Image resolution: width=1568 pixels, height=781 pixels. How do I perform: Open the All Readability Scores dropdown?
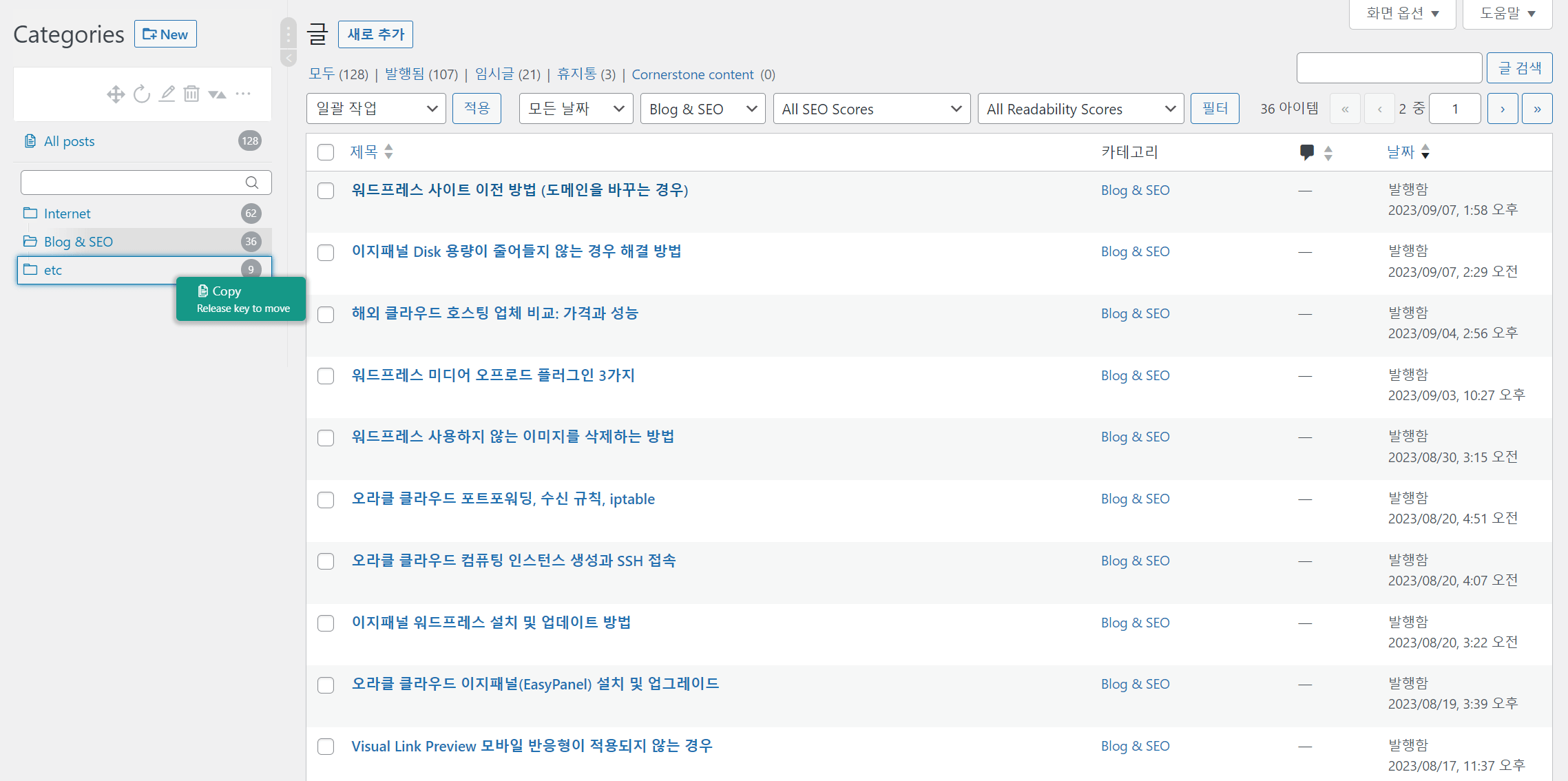coord(1081,109)
